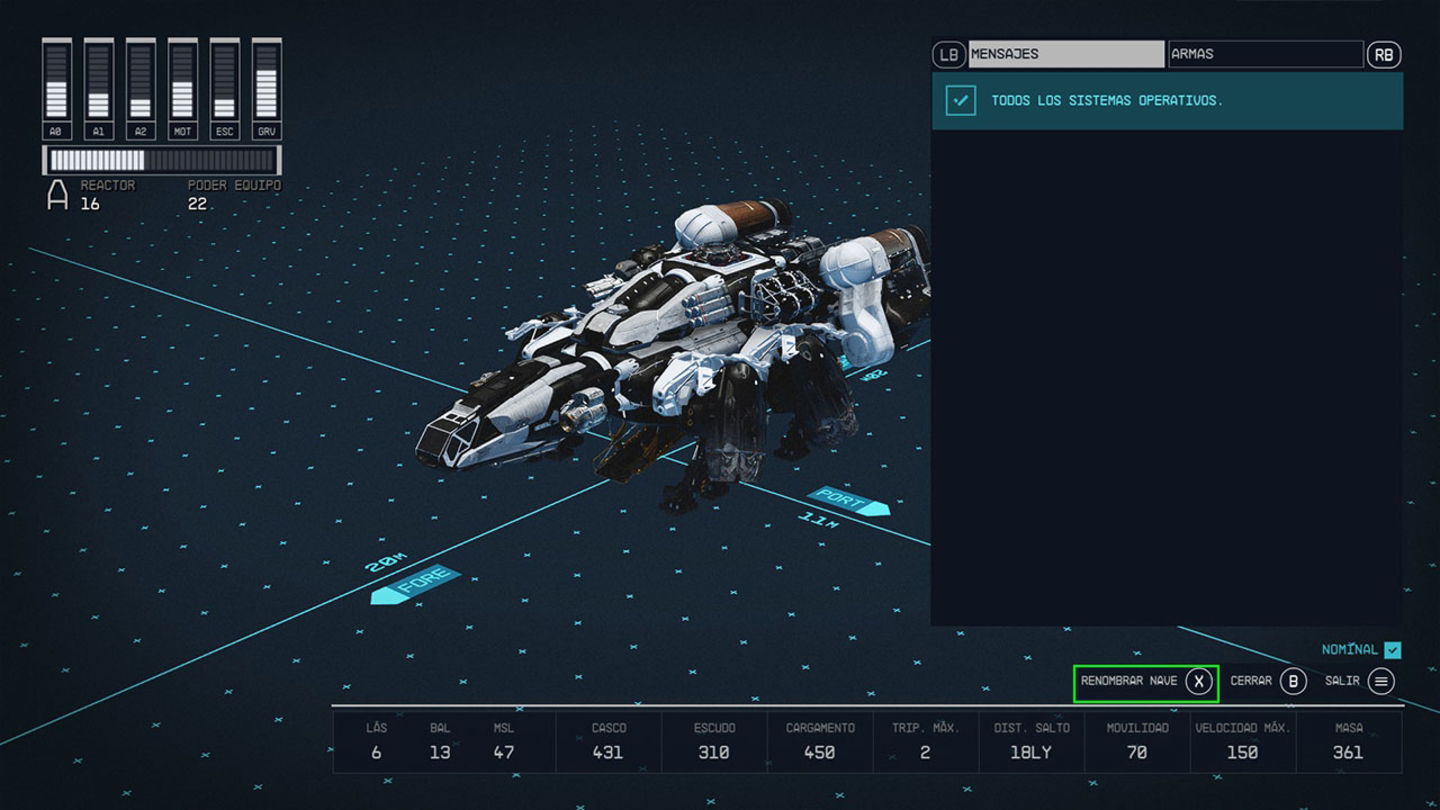
Task: Click the CASCO stat 431
Action: click(x=608, y=741)
